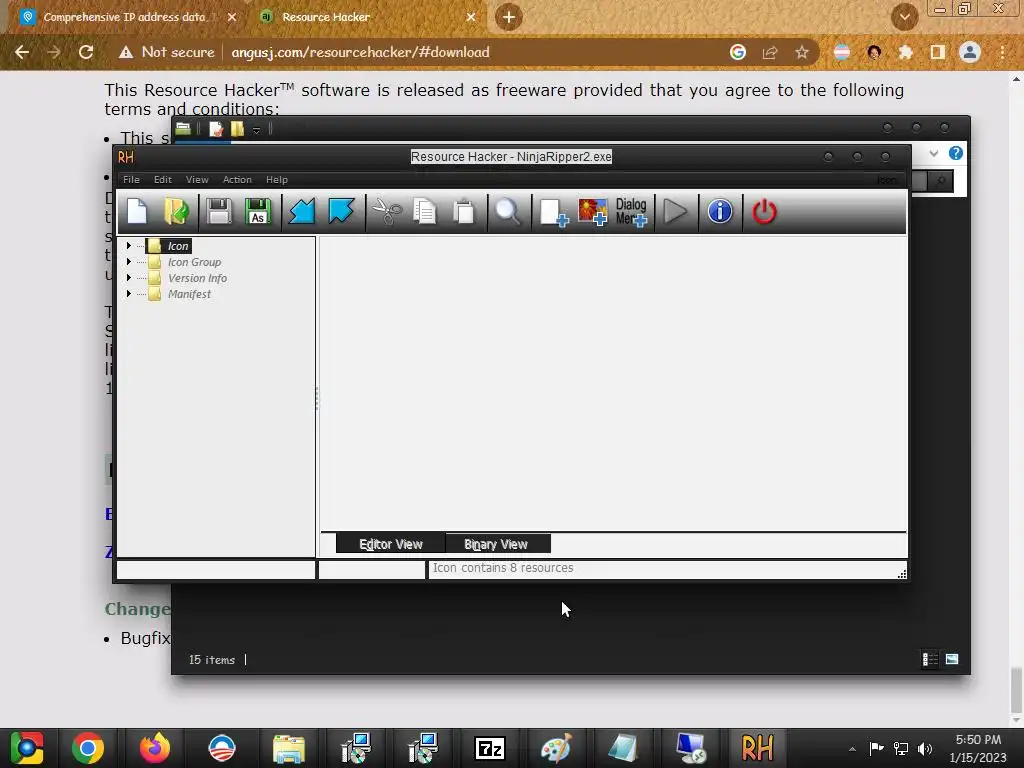Click the angusj.com address bar URL
This screenshot has height=768, width=1024.
360,52
